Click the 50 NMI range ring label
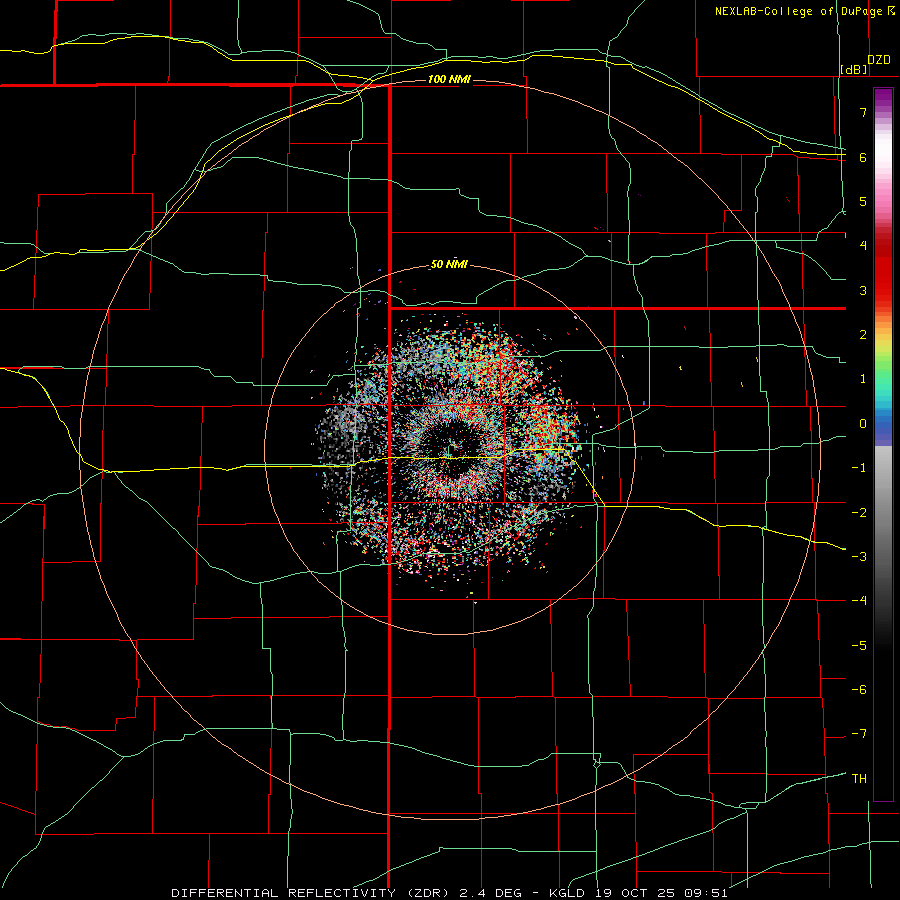 449,265
